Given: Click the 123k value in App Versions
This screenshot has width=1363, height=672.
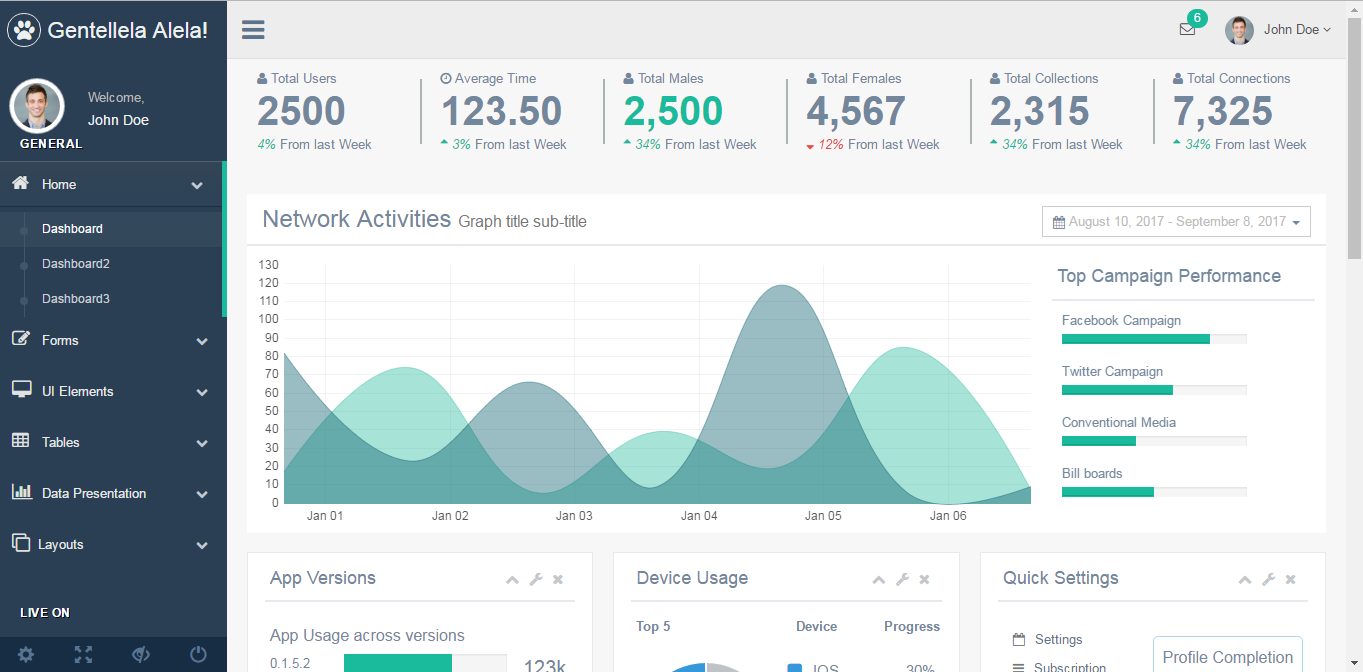Looking at the screenshot, I should coord(545,665).
